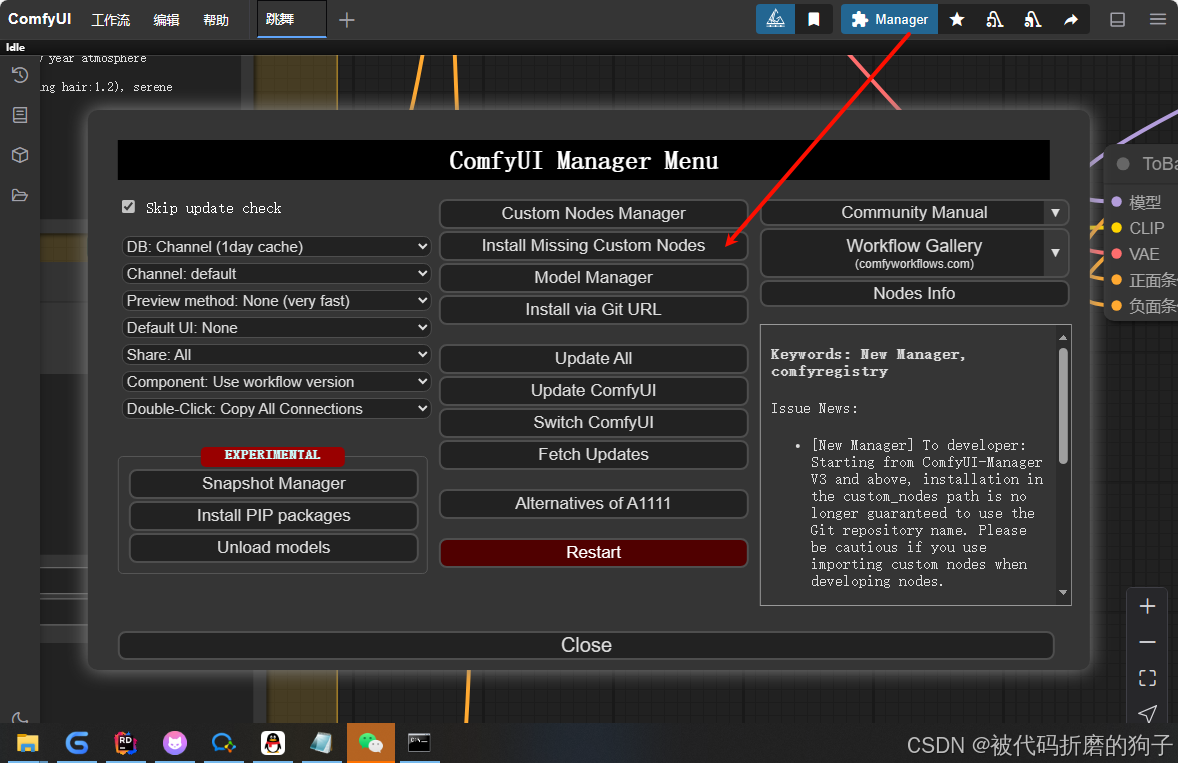
Task: Open the blue G browser taskbar icon
Action: pos(77,743)
